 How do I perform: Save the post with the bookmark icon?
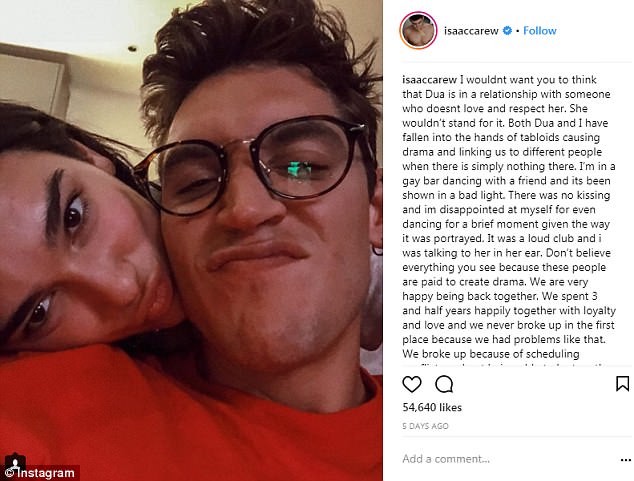click(622, 384)
